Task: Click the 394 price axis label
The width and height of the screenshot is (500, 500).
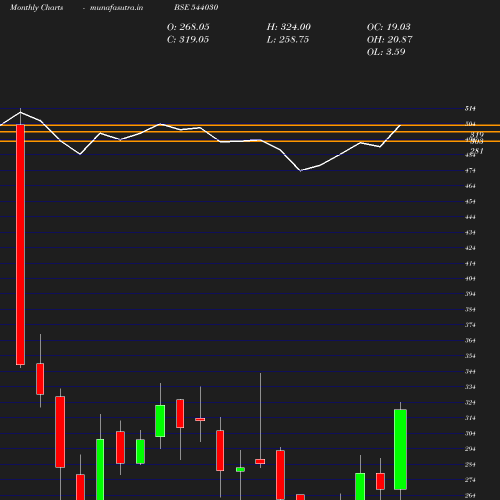Action: pyautogui.click(x=470, y=294)
